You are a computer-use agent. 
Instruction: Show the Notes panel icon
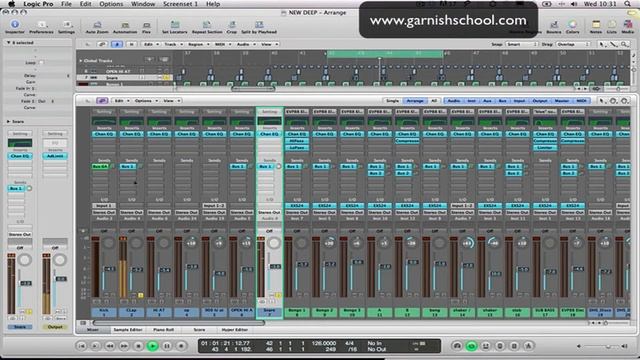coord(596,27)
